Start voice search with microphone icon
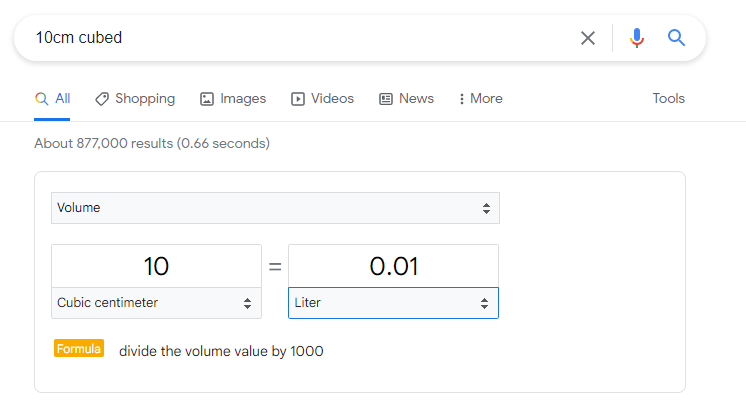Screen dimensions: 746x402 coord(637,38)
